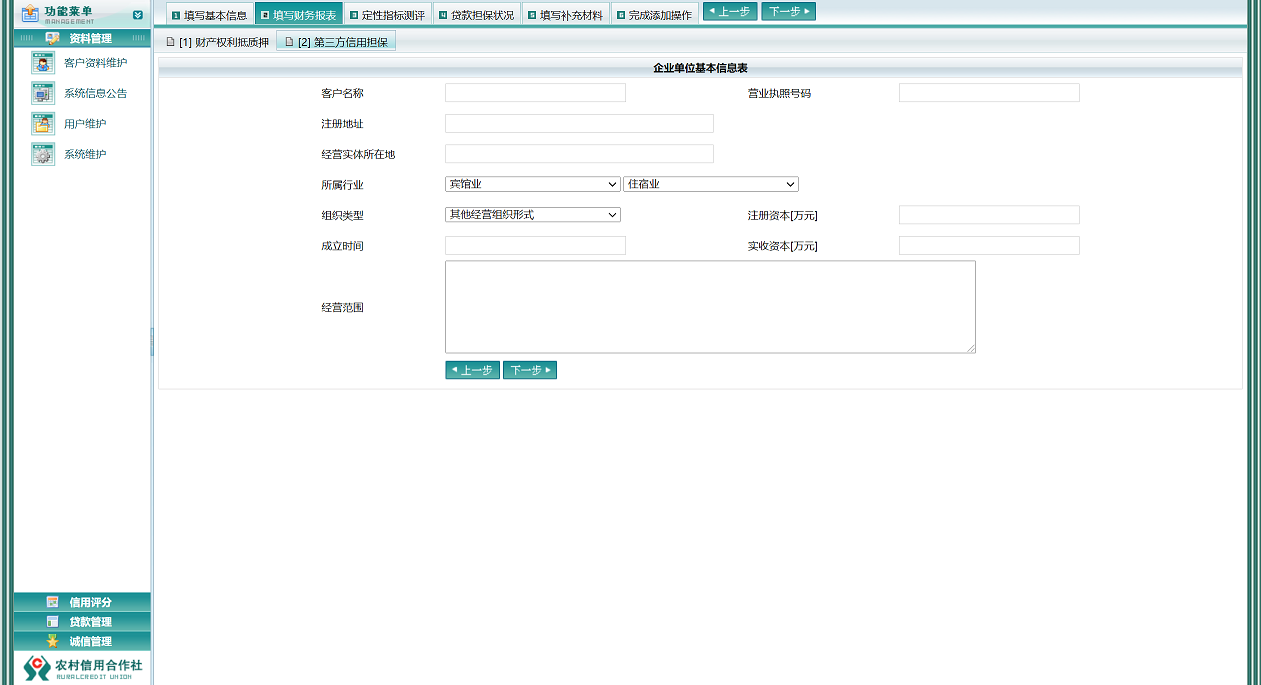Screen dimensions: 1261x685
Task: Open the 信用评分 menu section
Action: (82, 601)
